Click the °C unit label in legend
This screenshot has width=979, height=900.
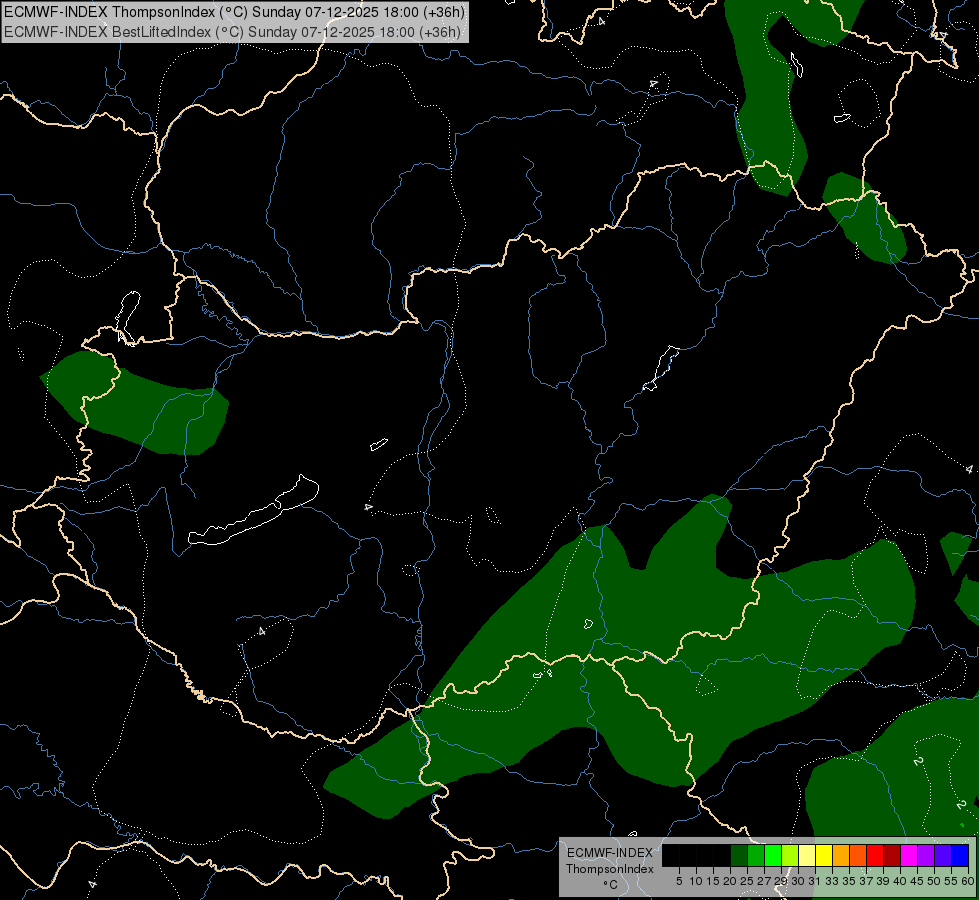[x=611, y=885]
